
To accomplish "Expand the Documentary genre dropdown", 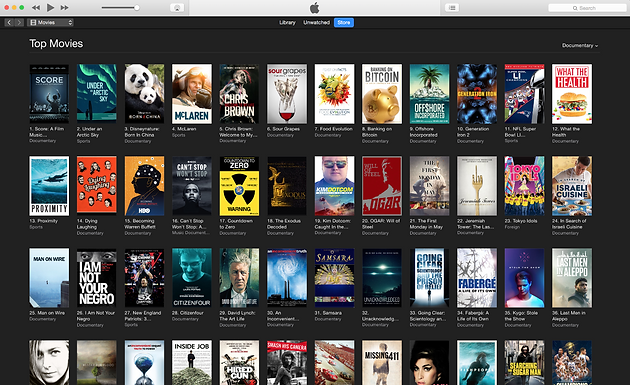I will [580, 45].
